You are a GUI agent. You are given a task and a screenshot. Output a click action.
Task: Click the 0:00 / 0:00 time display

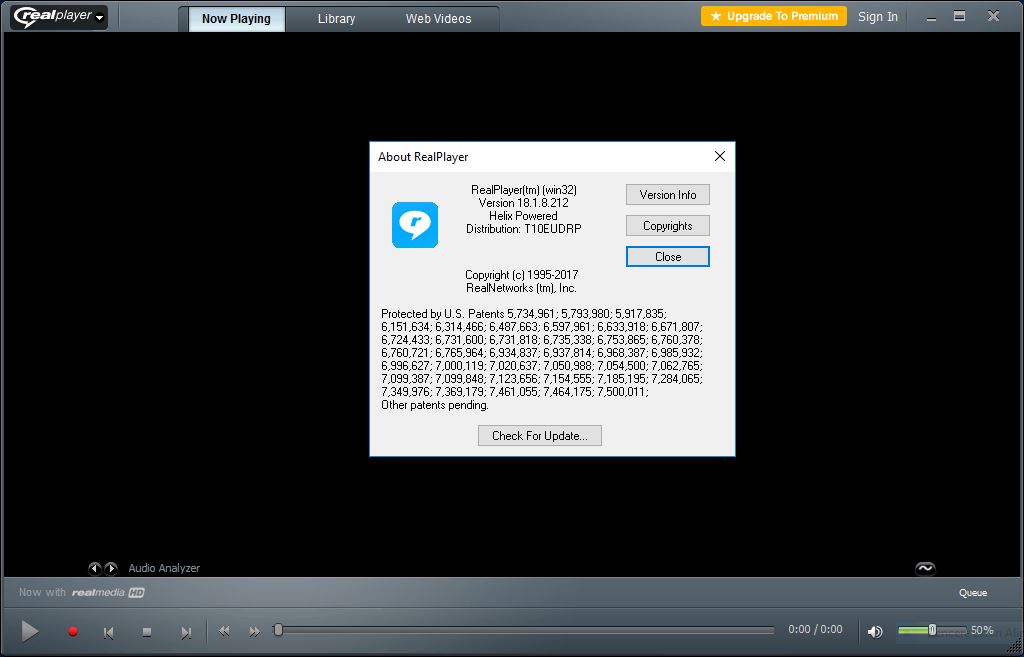click(x=815, y=630)
